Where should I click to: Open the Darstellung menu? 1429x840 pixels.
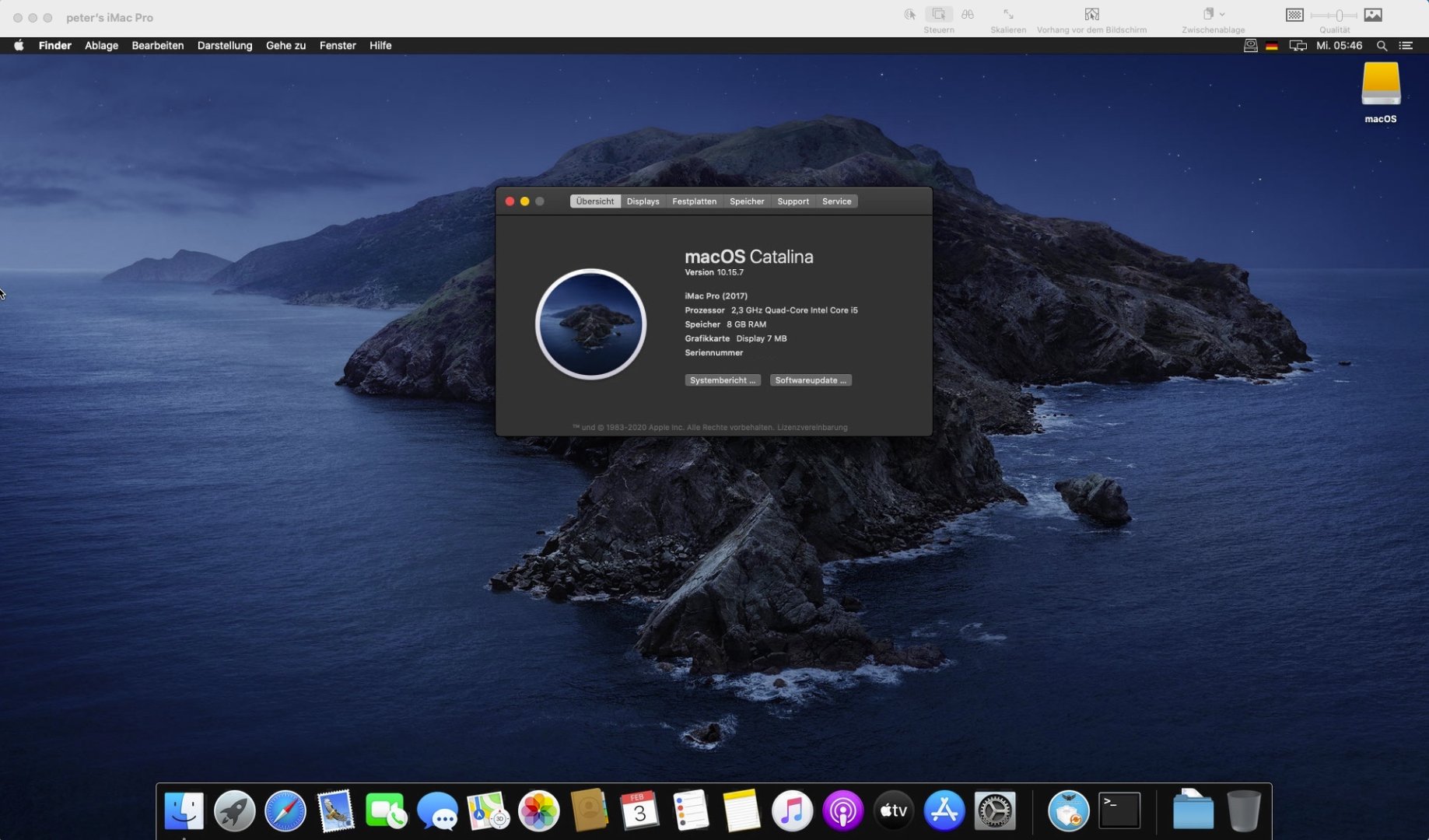pyautogui.click(x=225, y=46)
